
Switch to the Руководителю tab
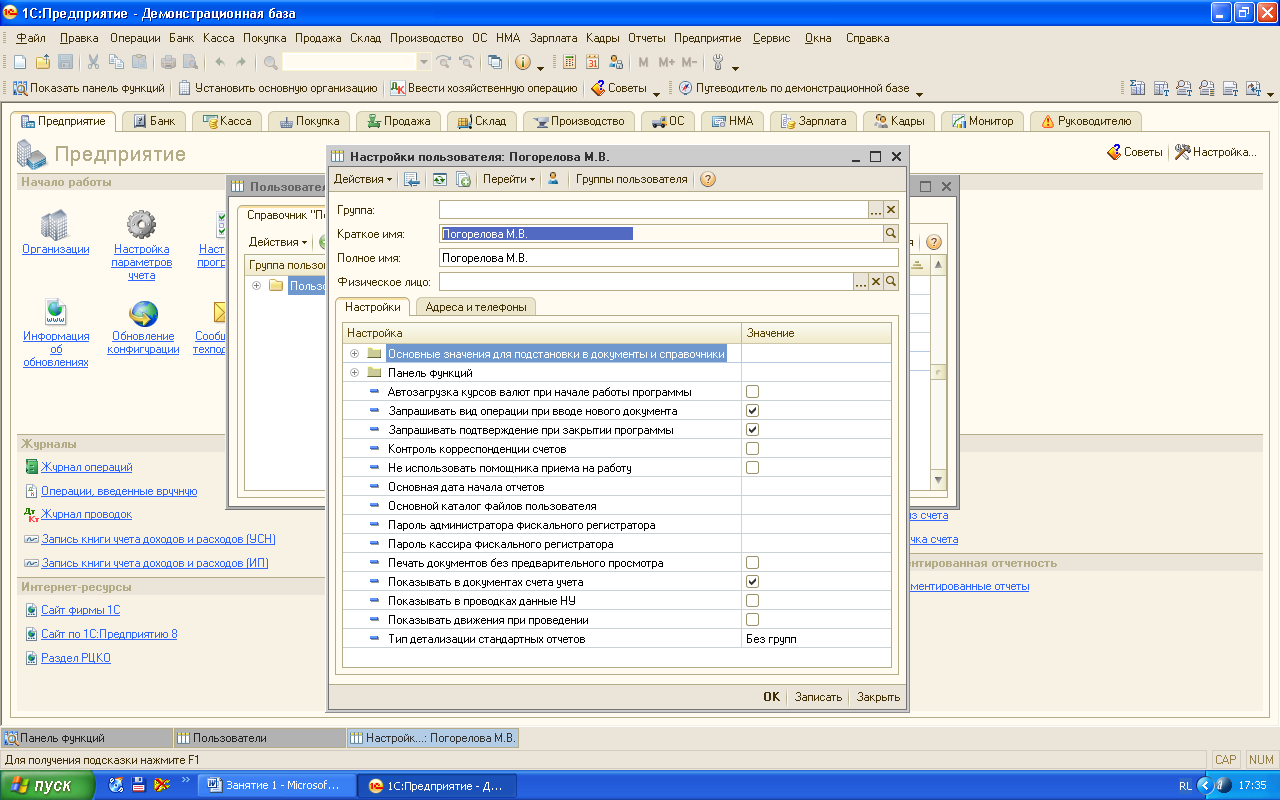1086,121
